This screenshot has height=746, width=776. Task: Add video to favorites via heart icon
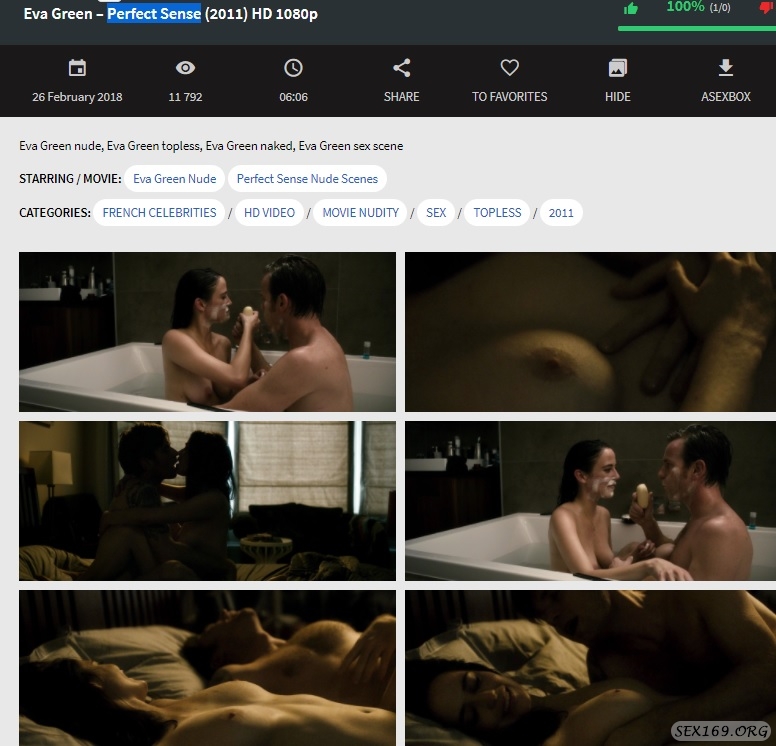509,68
